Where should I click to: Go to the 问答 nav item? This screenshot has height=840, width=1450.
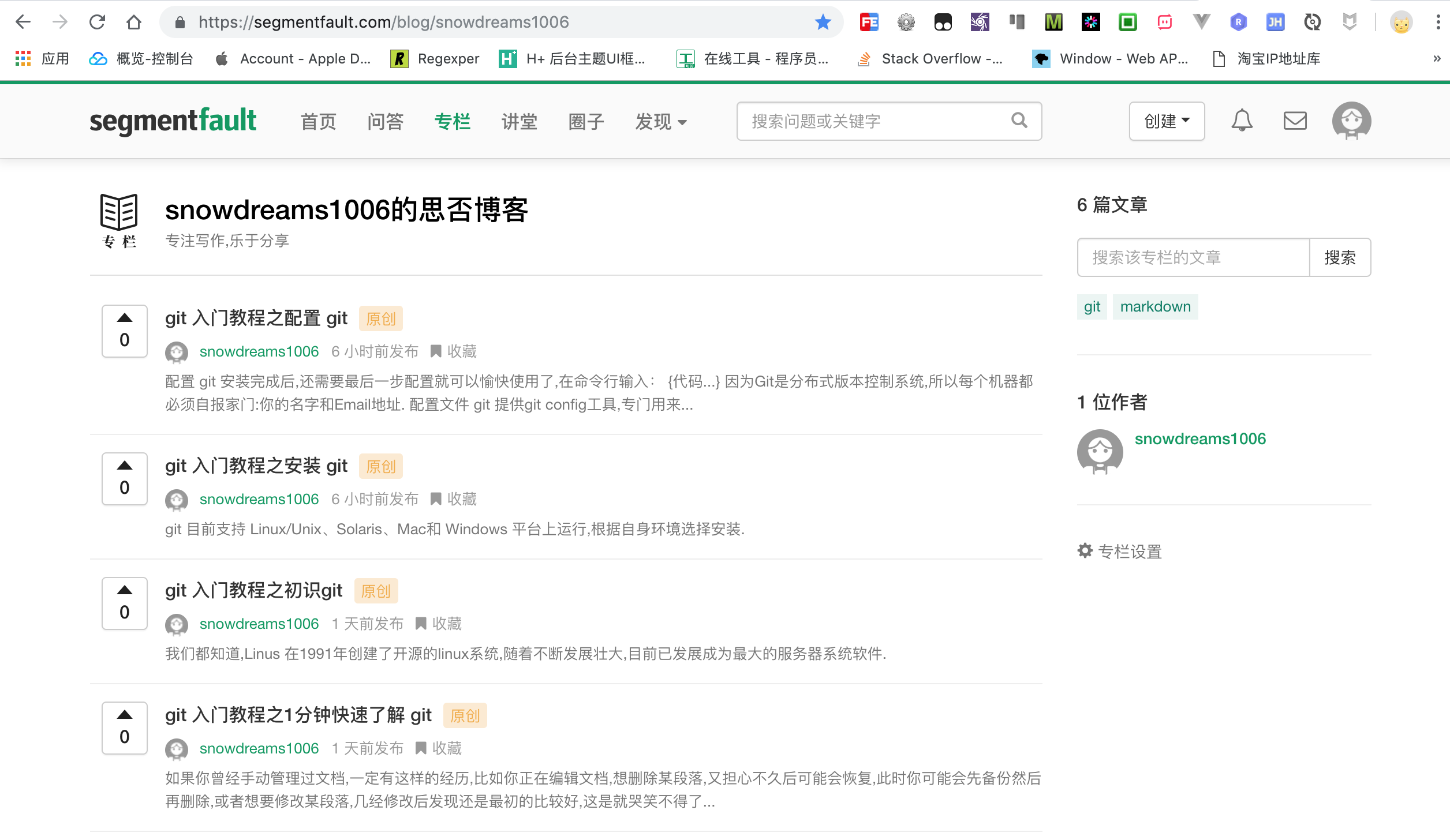385,122
